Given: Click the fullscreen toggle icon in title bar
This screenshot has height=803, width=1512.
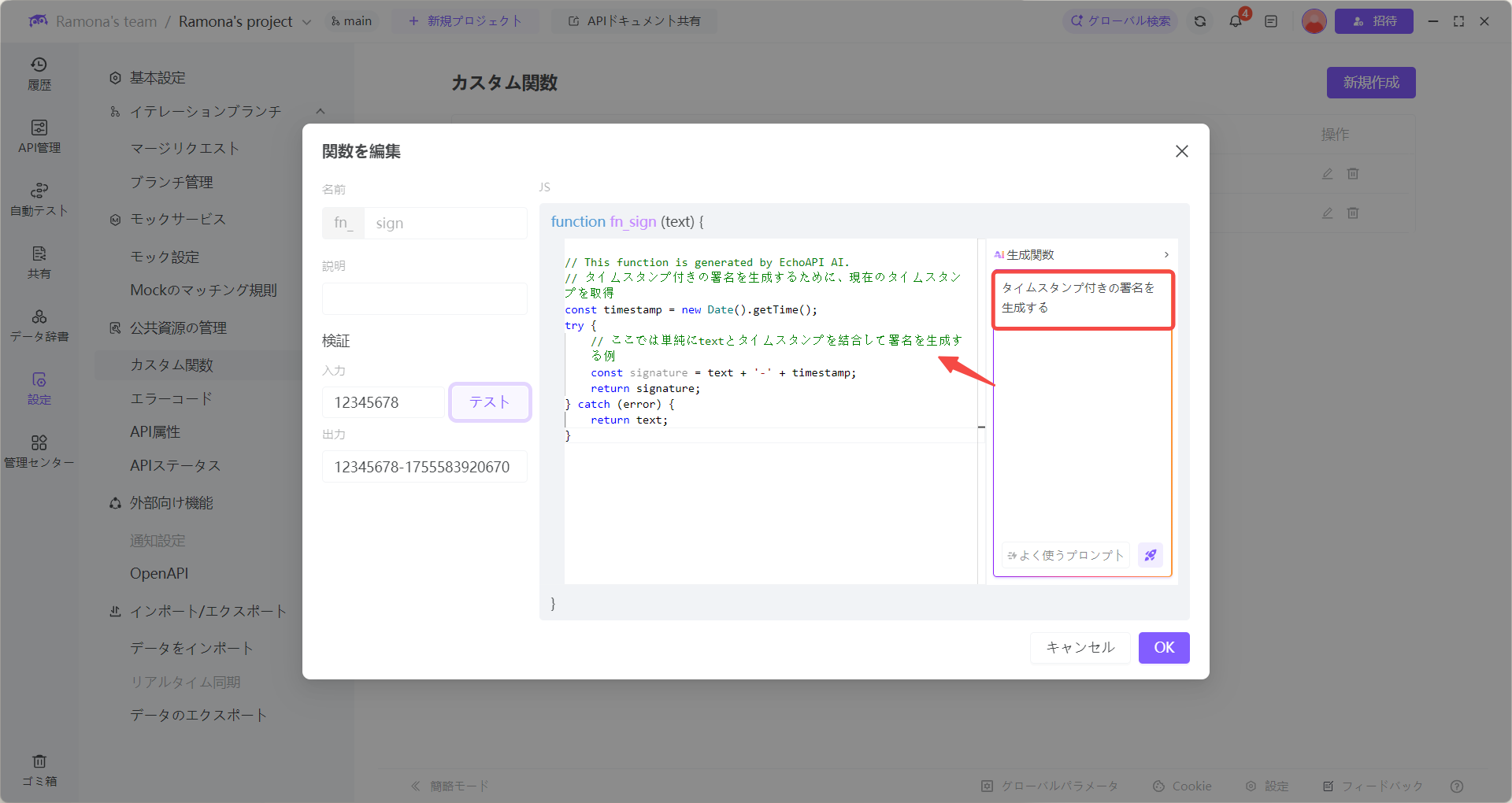Looking at the screenshot, I should pyautogui.click(x=1458, y=21).
